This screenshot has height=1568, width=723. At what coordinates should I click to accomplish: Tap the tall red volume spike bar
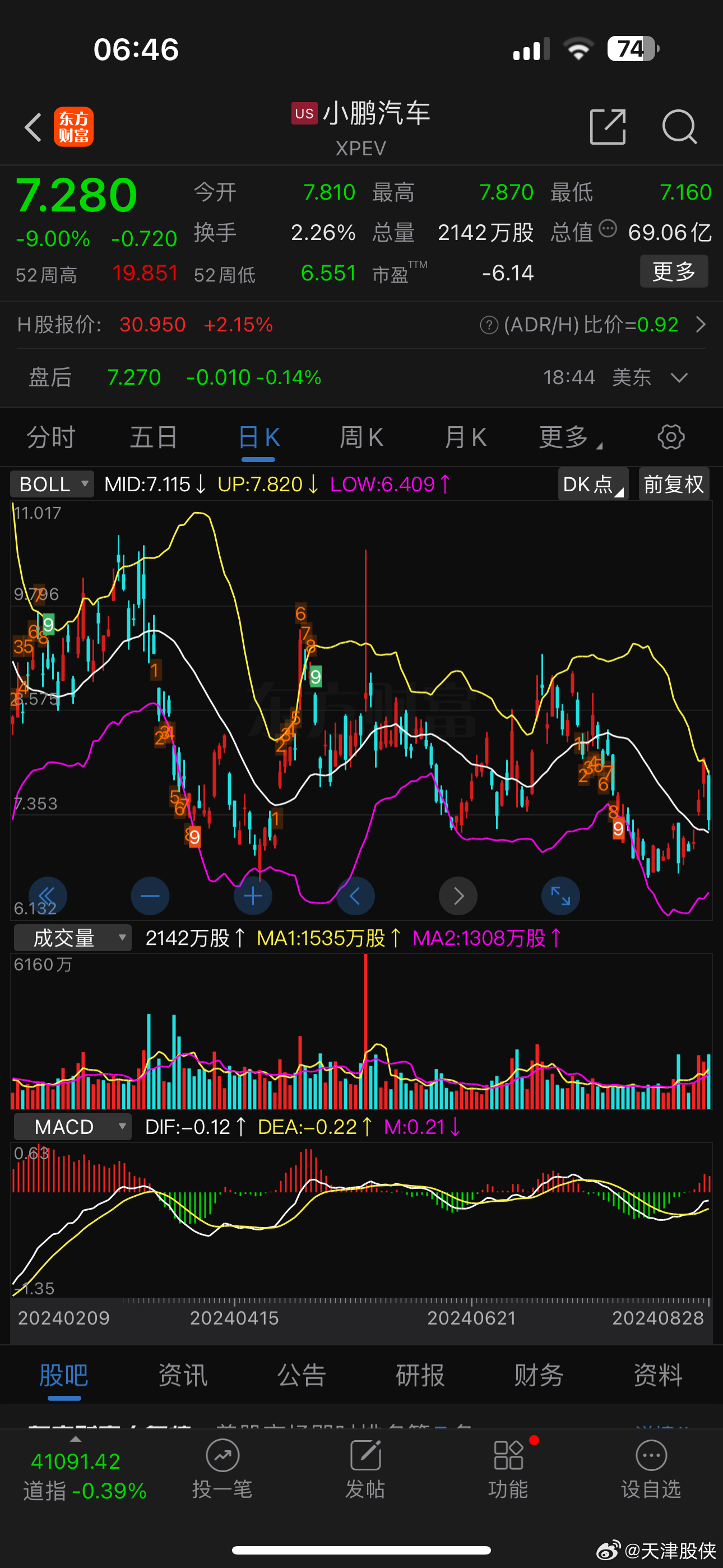[366, 1031]
